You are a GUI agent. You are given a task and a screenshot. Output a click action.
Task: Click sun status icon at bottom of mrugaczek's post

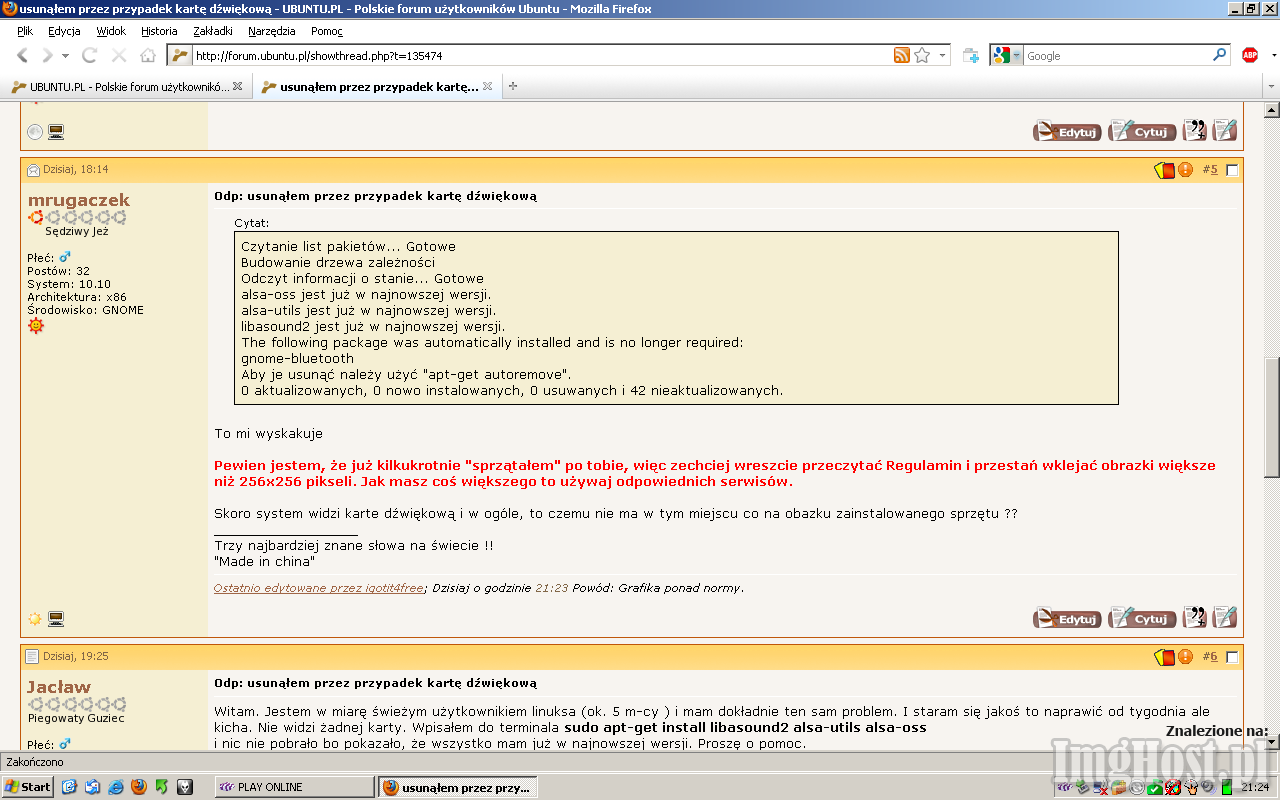point(35,618)
